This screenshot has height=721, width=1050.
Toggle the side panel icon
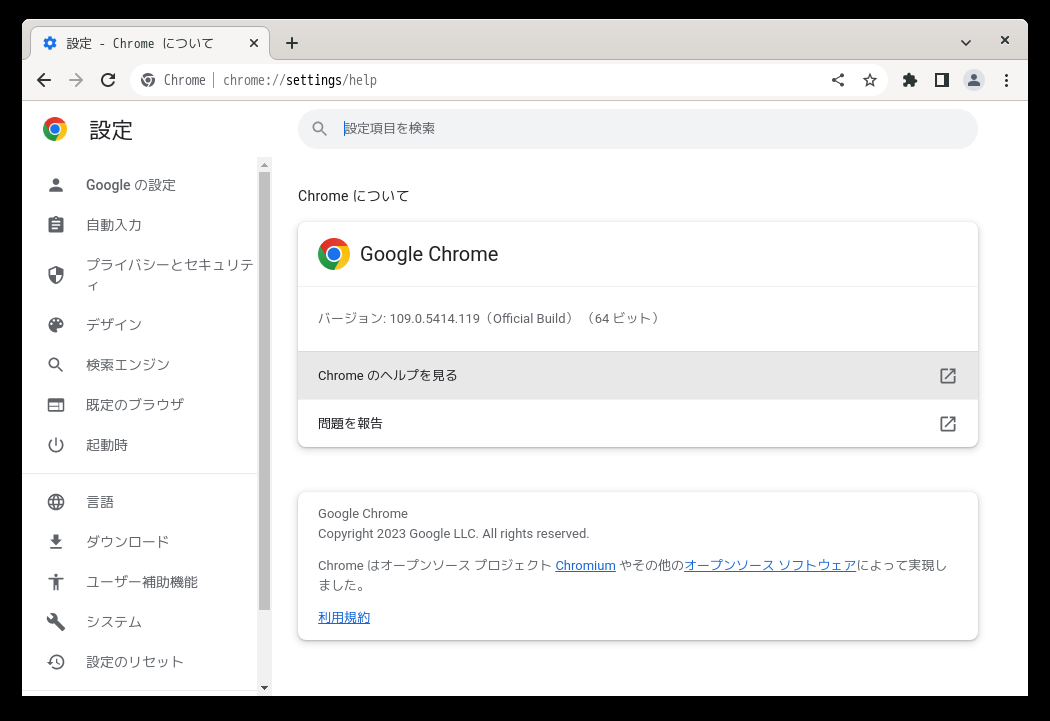point(942,80)
